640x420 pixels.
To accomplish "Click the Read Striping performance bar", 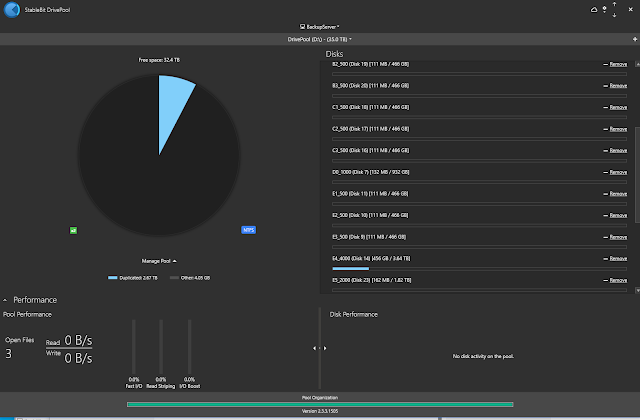I will tap(161, 346).
